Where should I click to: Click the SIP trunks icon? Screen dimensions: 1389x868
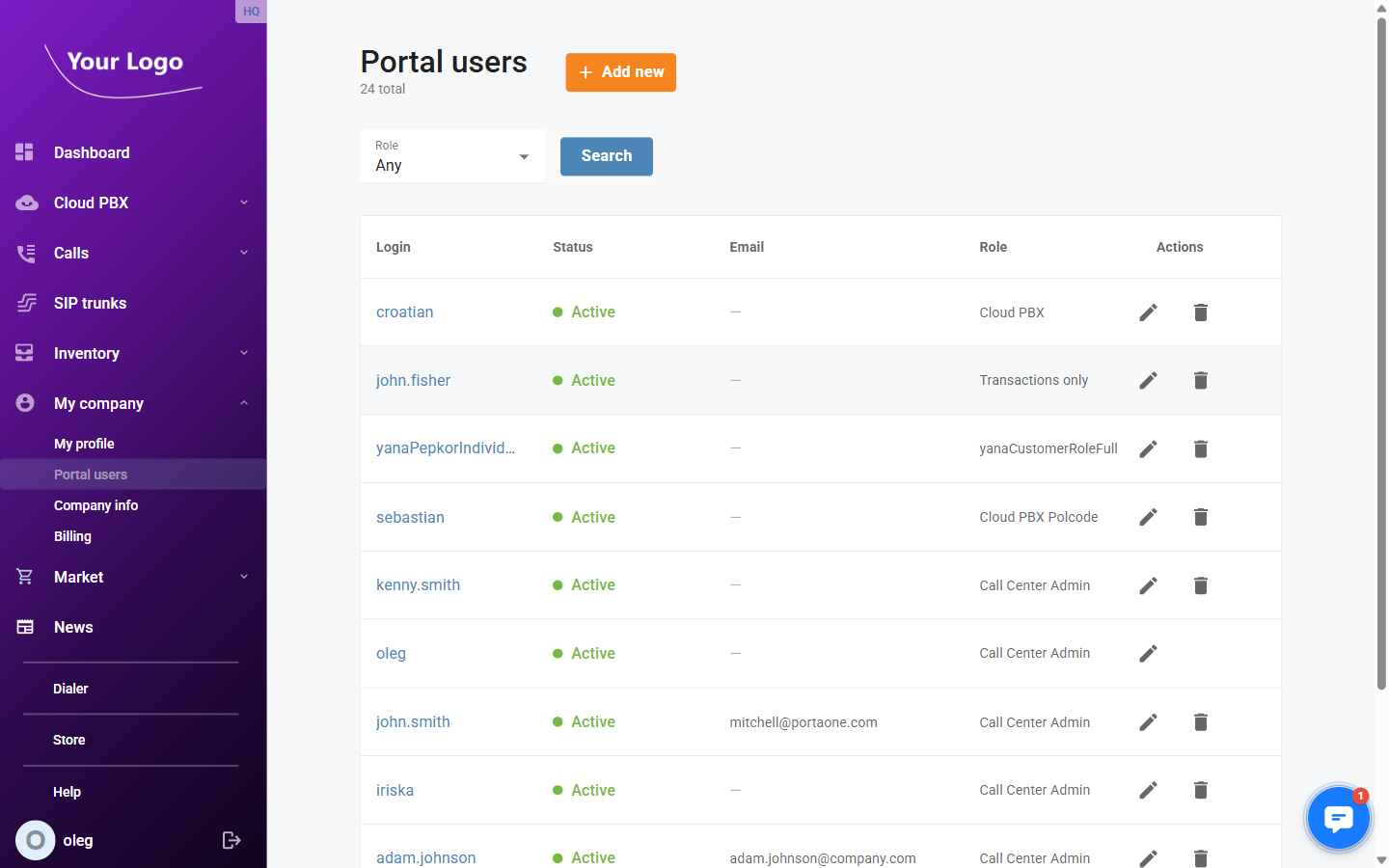[23, 303]
